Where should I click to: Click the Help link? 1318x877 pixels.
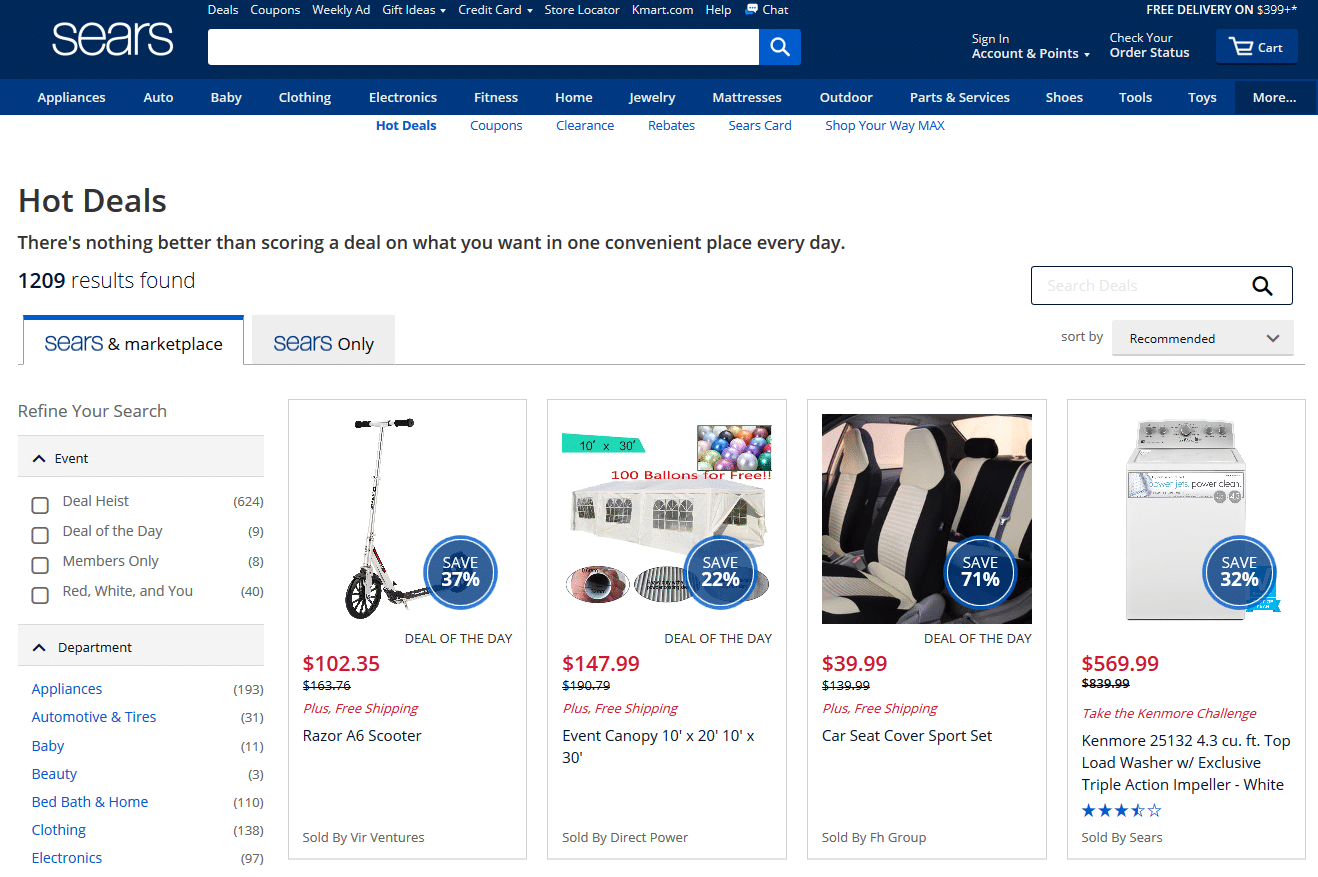tap(718, 10)
